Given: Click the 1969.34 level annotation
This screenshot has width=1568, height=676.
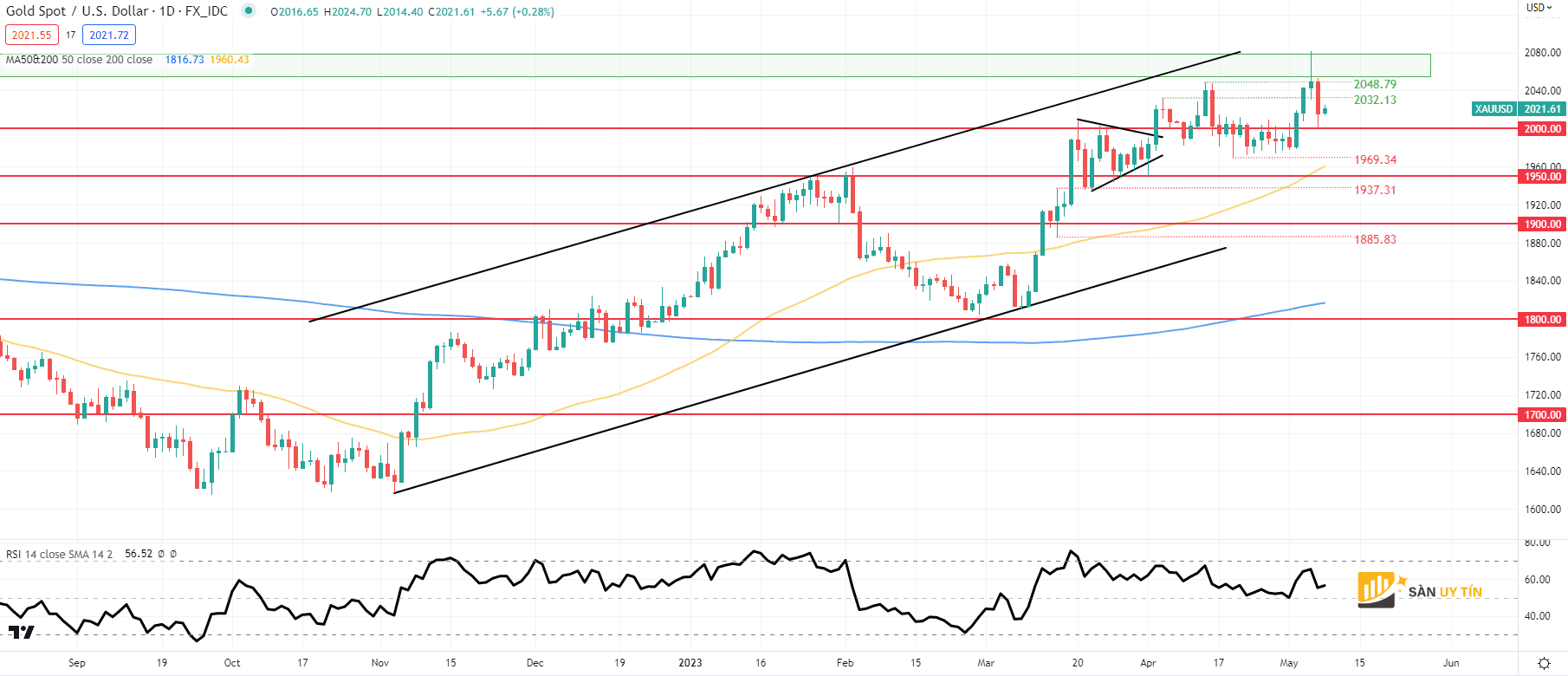Looking at the screenshot, I should coord(1375,159).
